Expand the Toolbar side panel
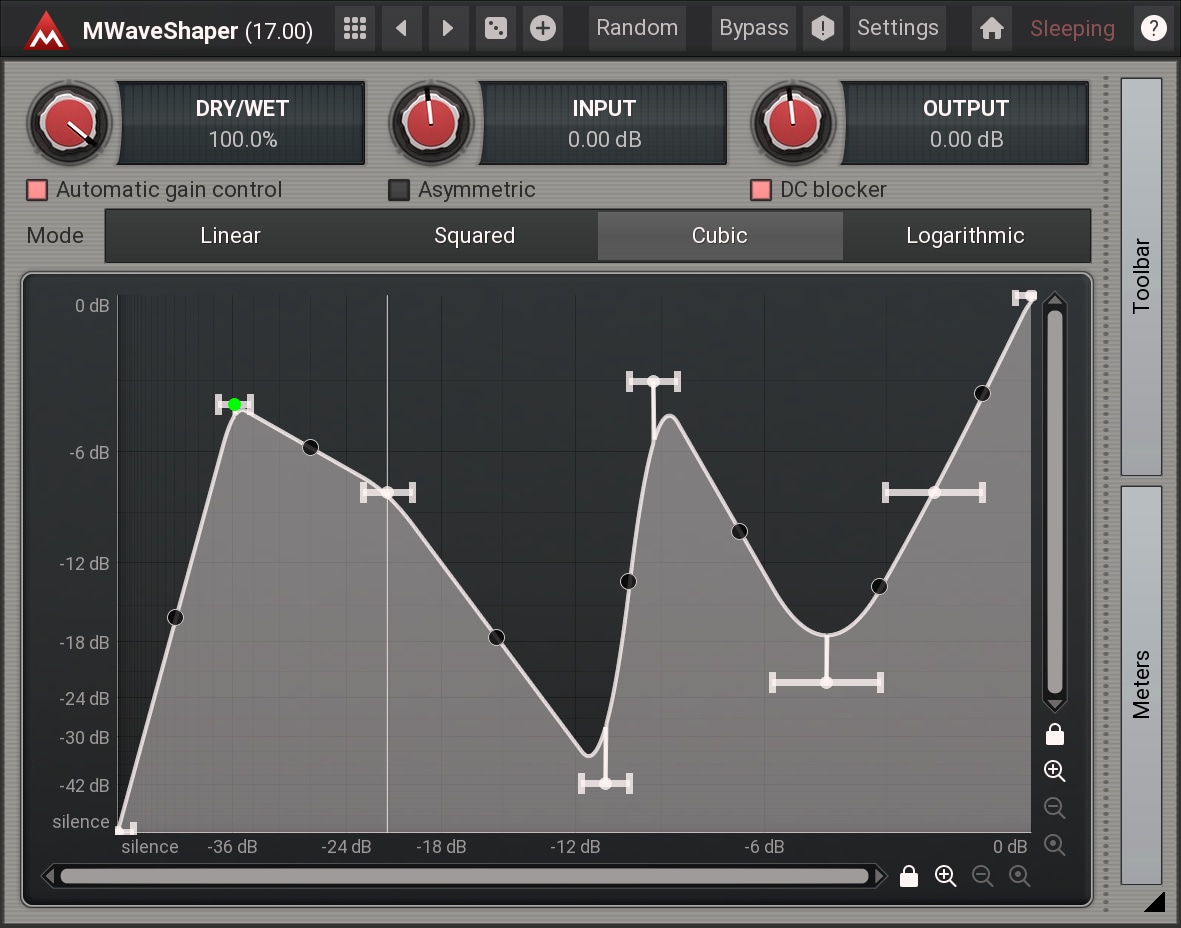This screenshot has width=1181, height=928. 1141,276
